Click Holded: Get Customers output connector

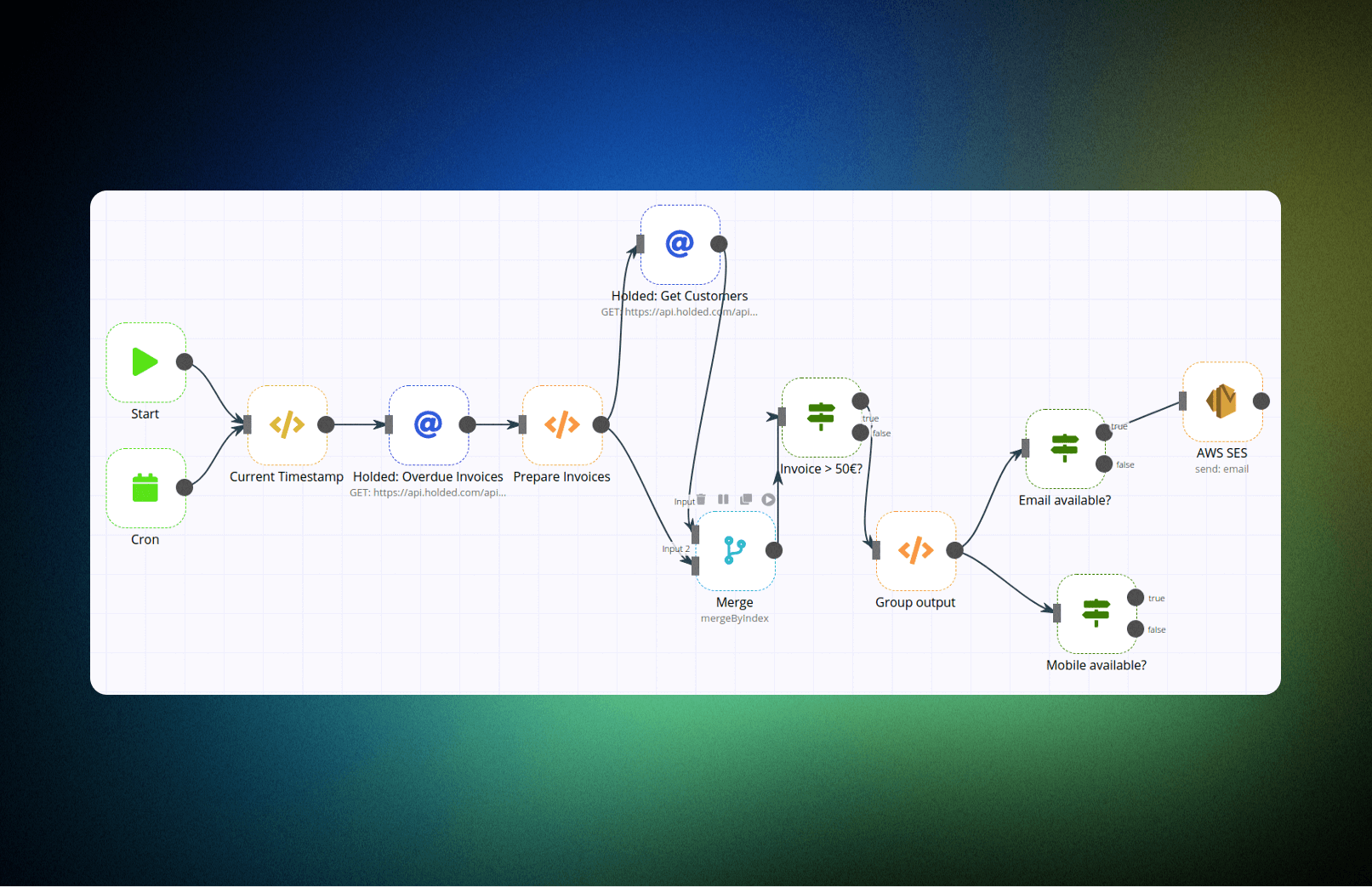point(719,244)
